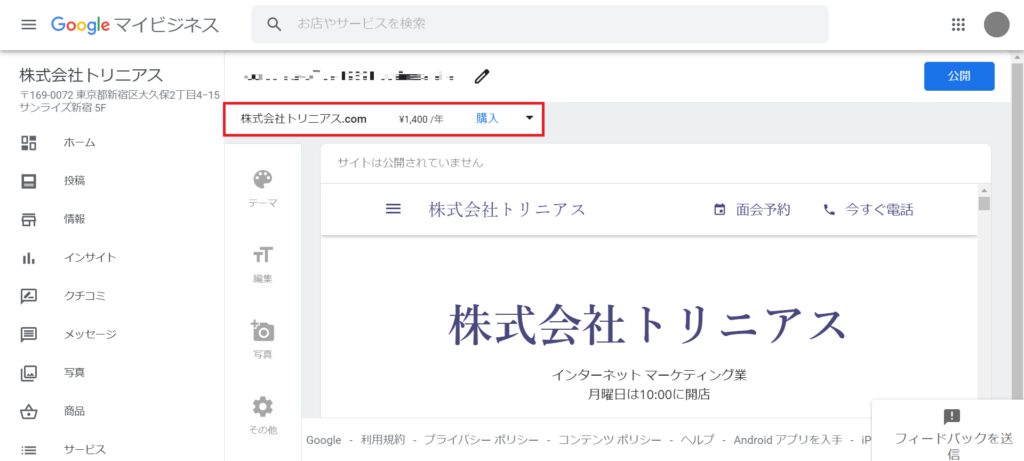Open Android アプリを入手 footer link
Screen dimensions: 1024x461
[788, 440]
